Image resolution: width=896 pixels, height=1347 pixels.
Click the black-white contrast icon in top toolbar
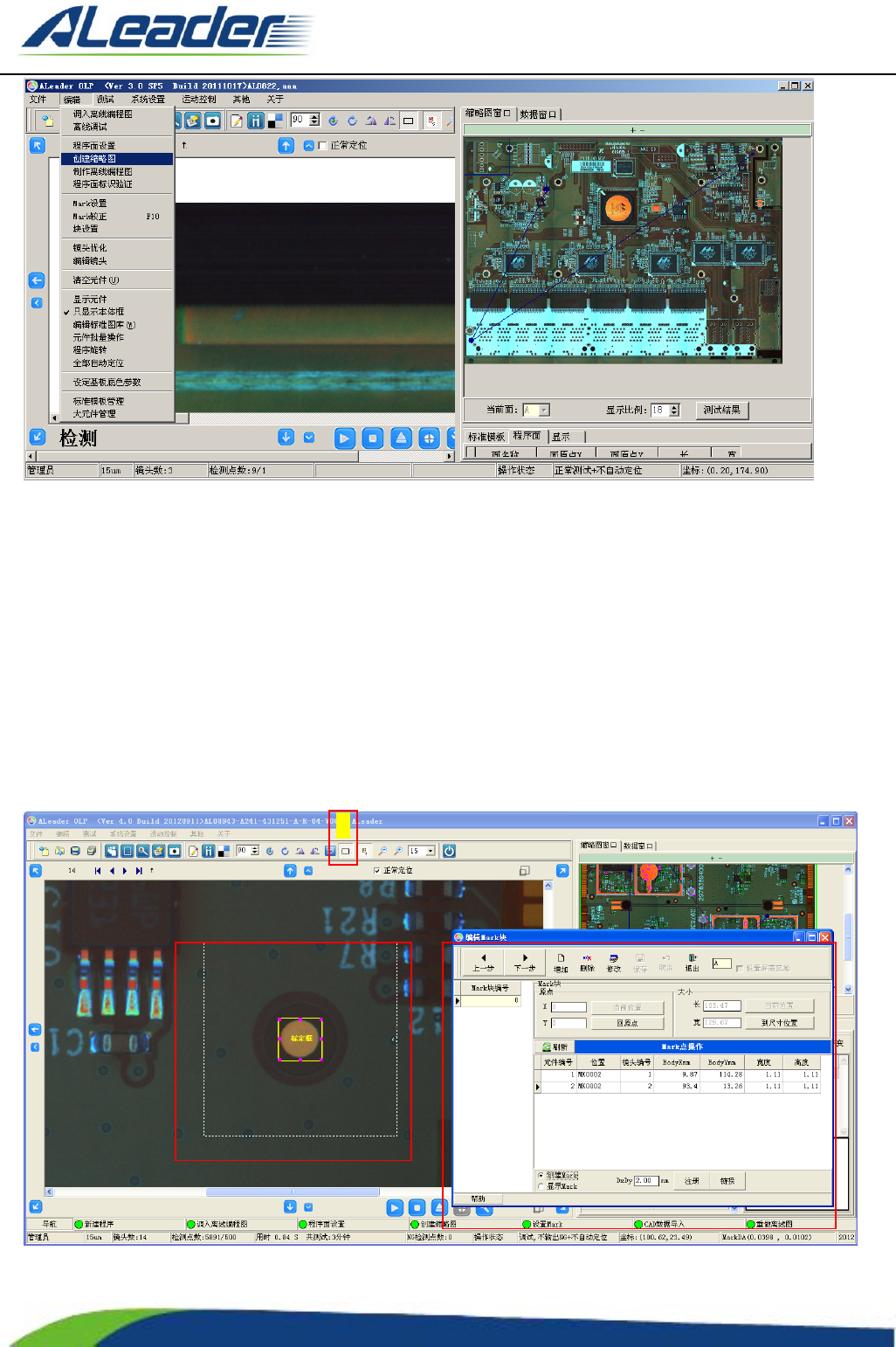(274, 121)
